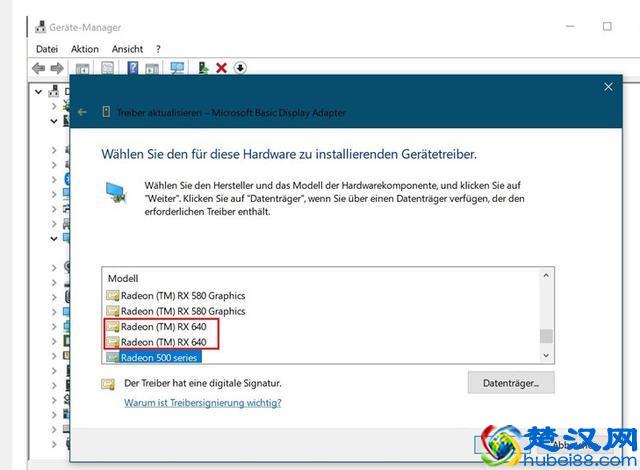The image size is (640, 470).
Task: Click the back arrow in Geräte-Manager toolbar
Action: pos(38,68)
